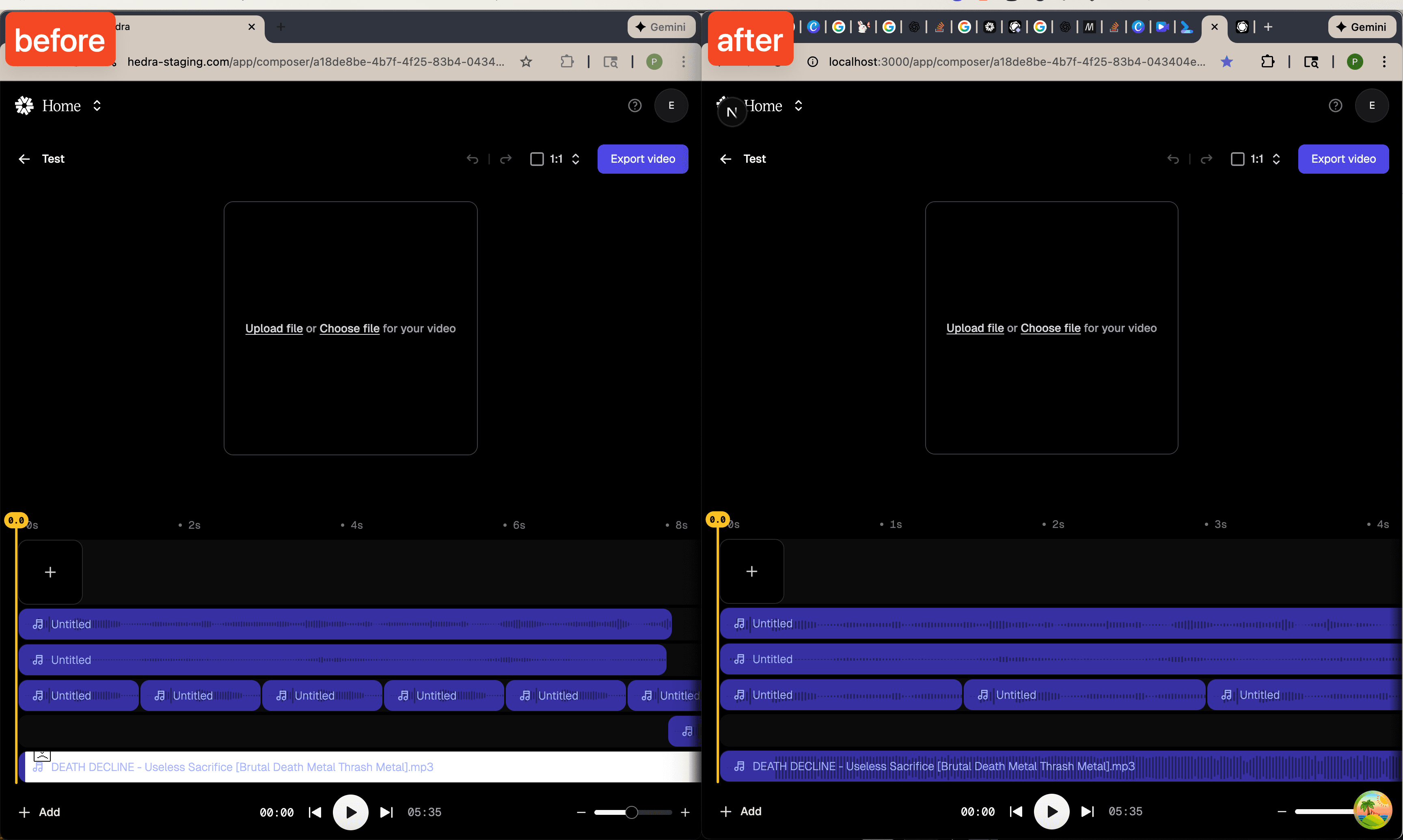Image resolution: width=1403 pixels, height=840 pixels.
Task: Open tab search icon in after window
Action: 1311,62
